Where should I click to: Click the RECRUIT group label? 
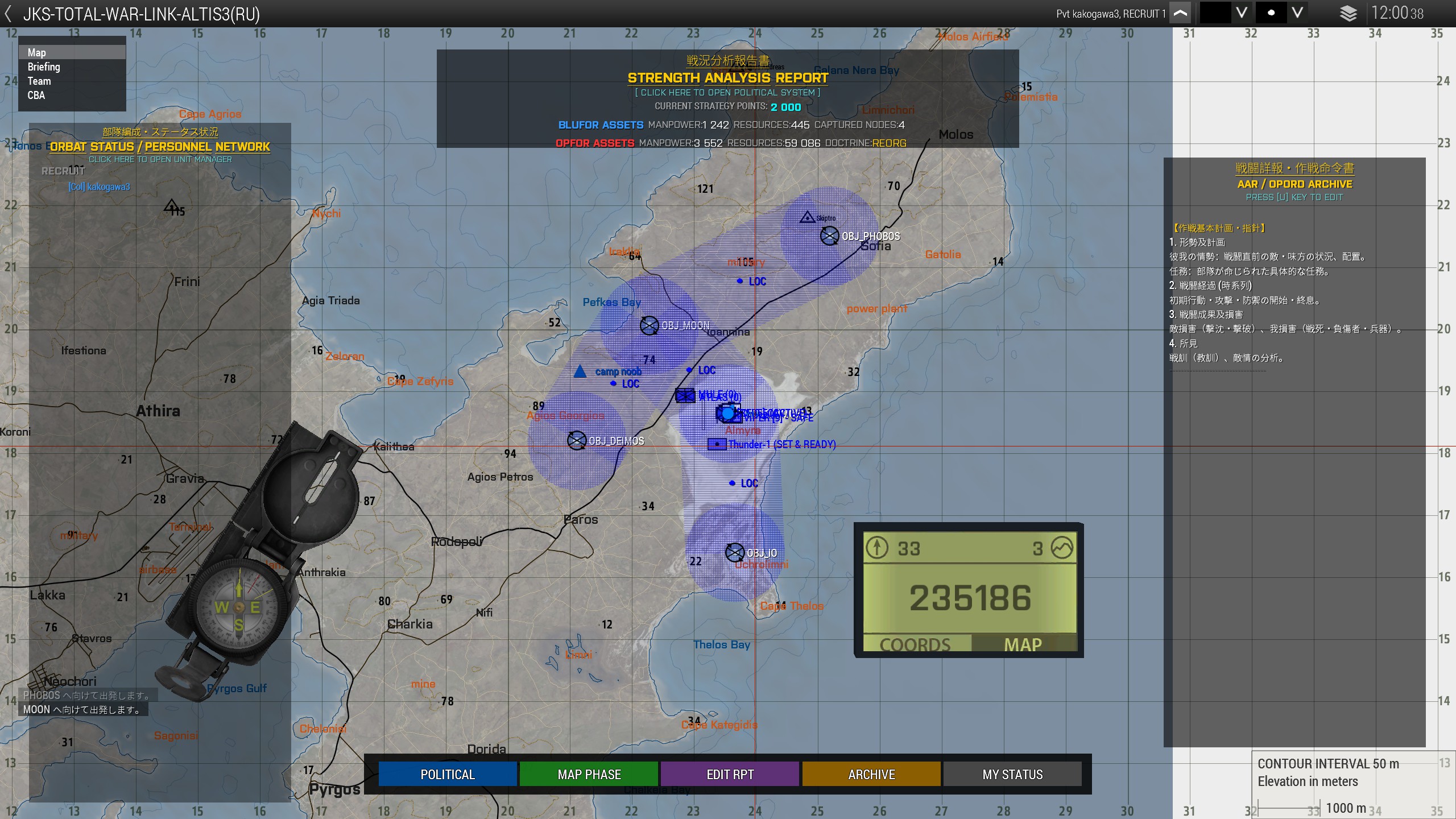[63, 171]
